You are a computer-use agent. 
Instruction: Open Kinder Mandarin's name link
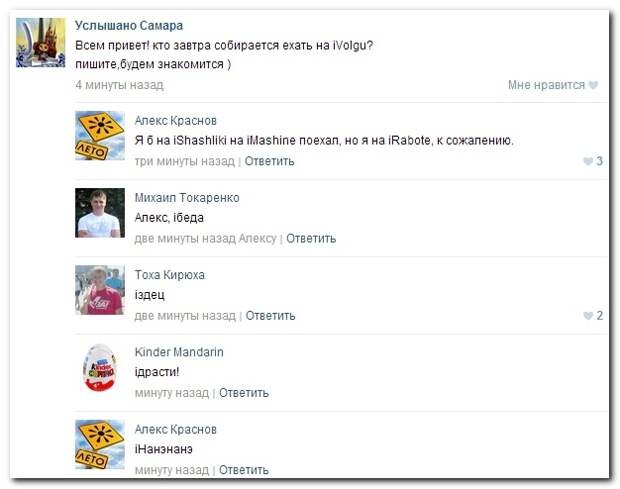tap(179, 352)
